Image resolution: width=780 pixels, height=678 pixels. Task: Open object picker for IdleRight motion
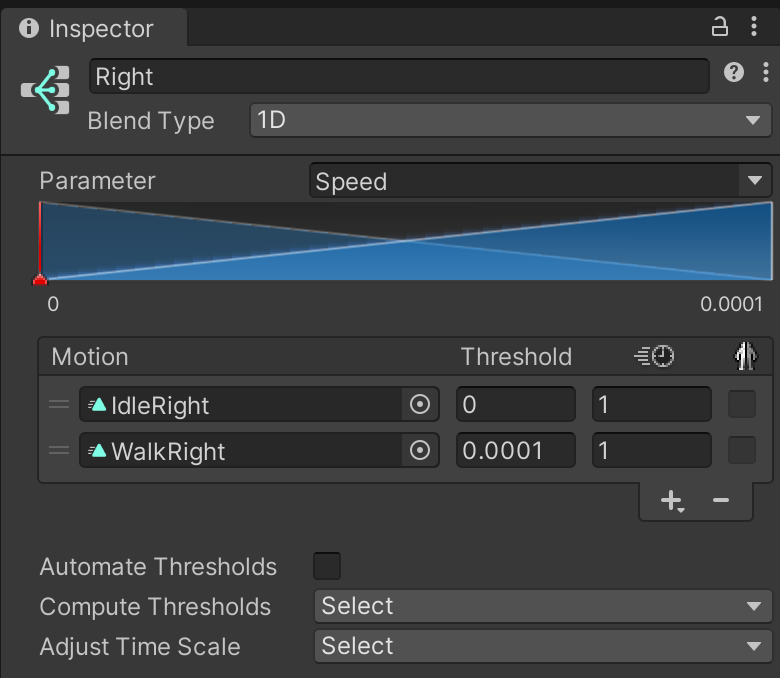(x=420, y=405)
